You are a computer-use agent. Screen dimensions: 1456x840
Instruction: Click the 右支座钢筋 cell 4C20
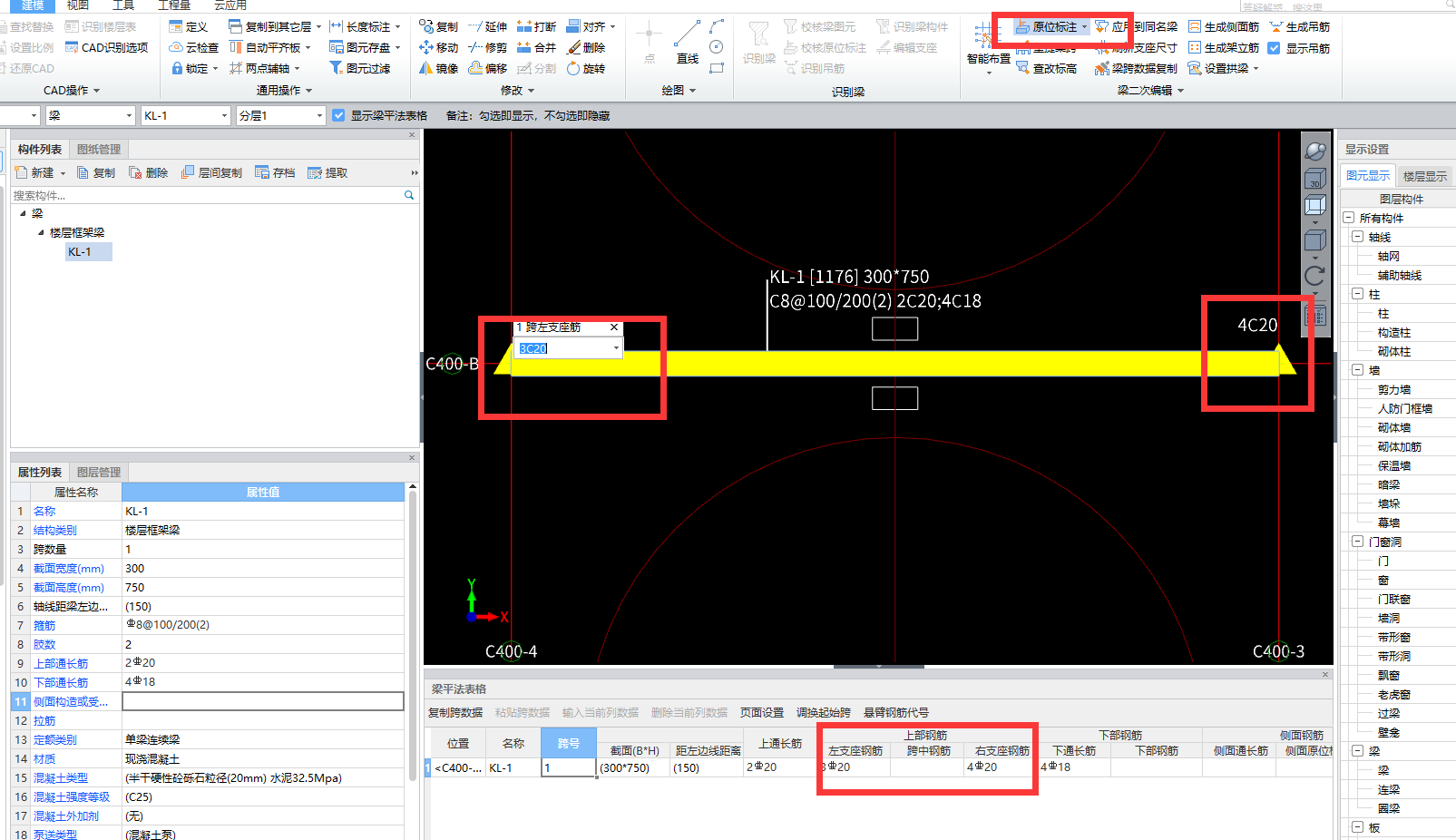point(1000,767)
